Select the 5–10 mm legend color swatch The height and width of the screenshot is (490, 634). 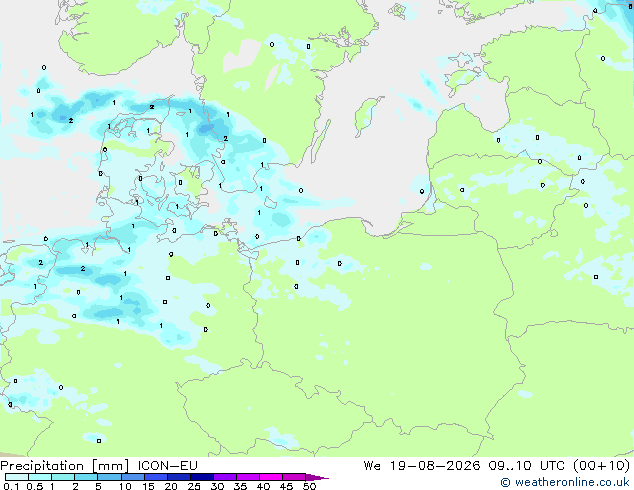110,477
